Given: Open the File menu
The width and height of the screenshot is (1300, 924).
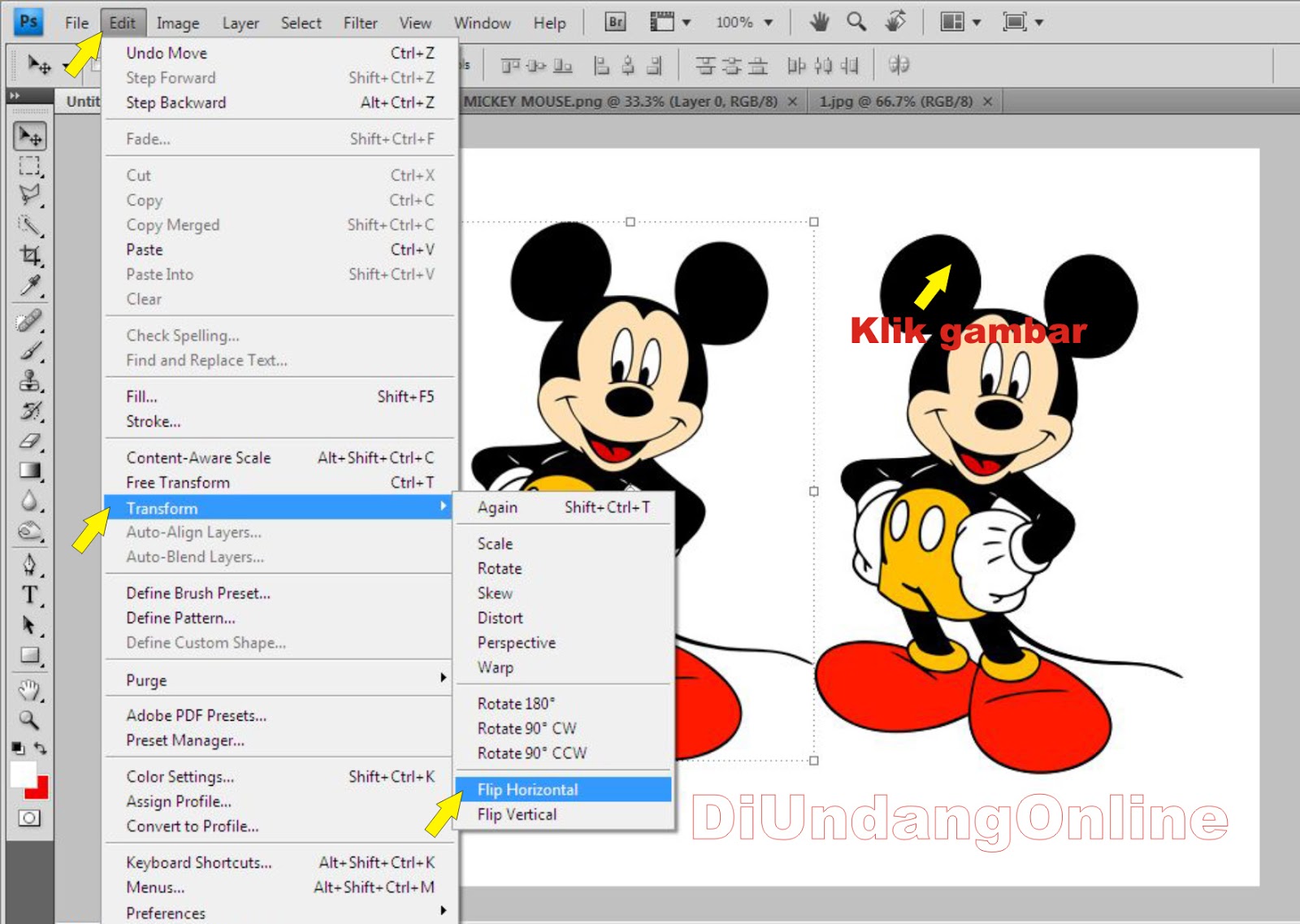Looking at the screenshot, I should (x=76, y=23).
